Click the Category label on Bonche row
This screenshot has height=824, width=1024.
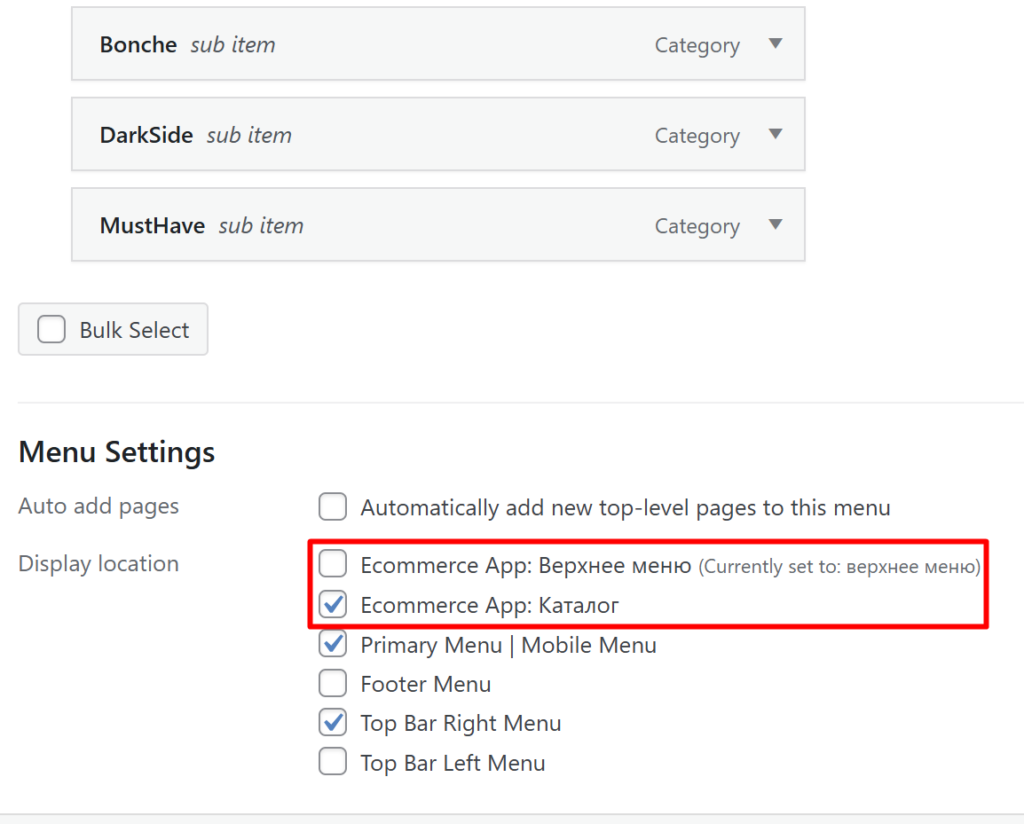pos(697,46)
